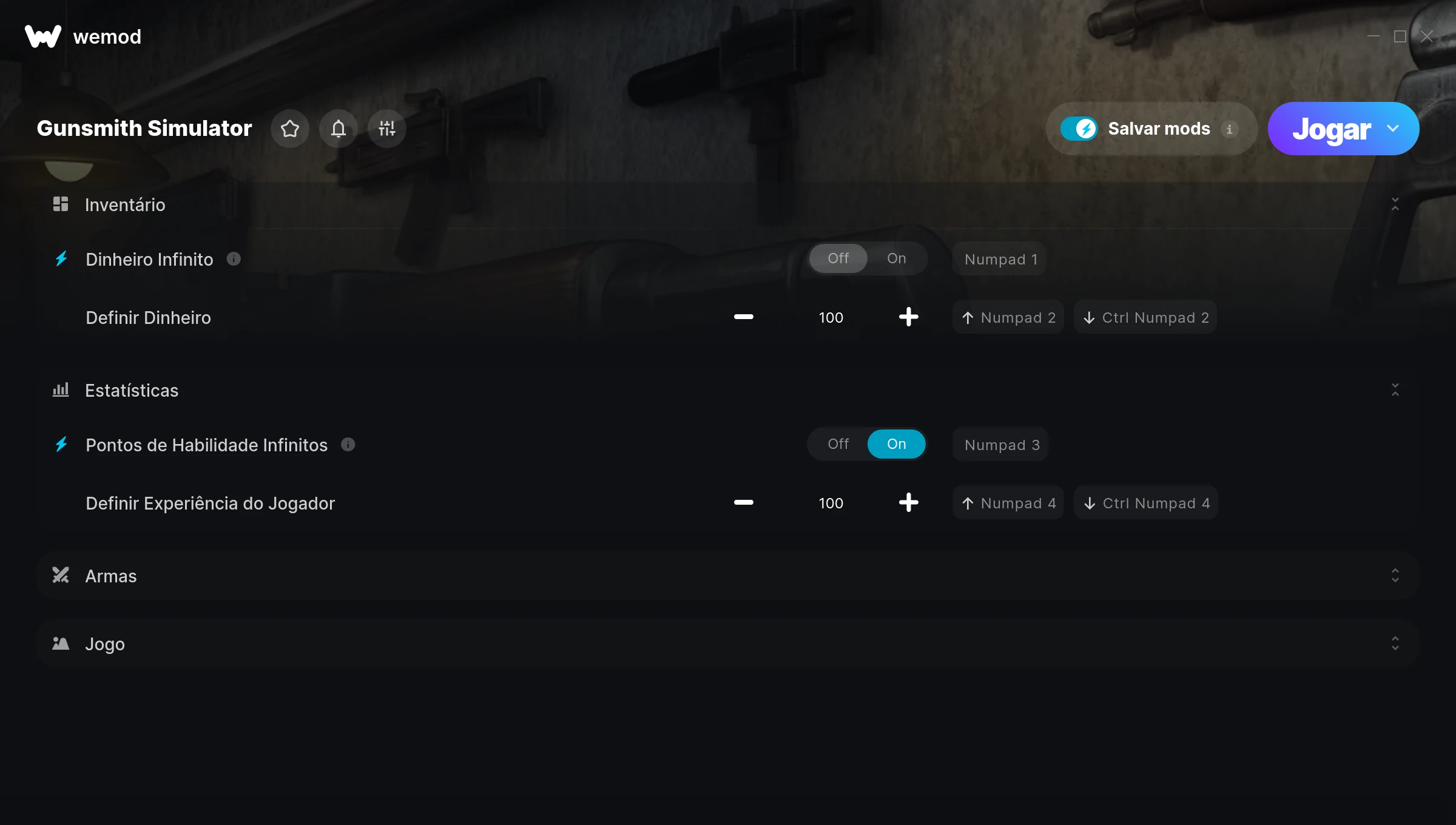Toggle the Salvar mods switch
This screenshot has height=825, width=1456.
[x=1079, y=129]
